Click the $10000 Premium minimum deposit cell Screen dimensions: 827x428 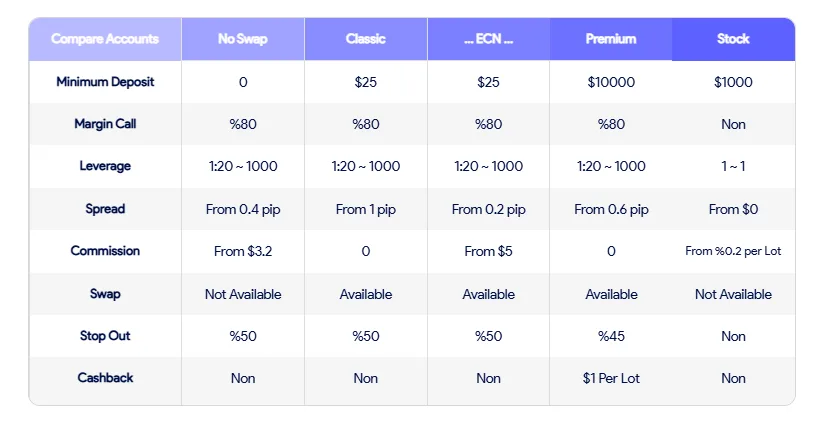click(611, 82)
